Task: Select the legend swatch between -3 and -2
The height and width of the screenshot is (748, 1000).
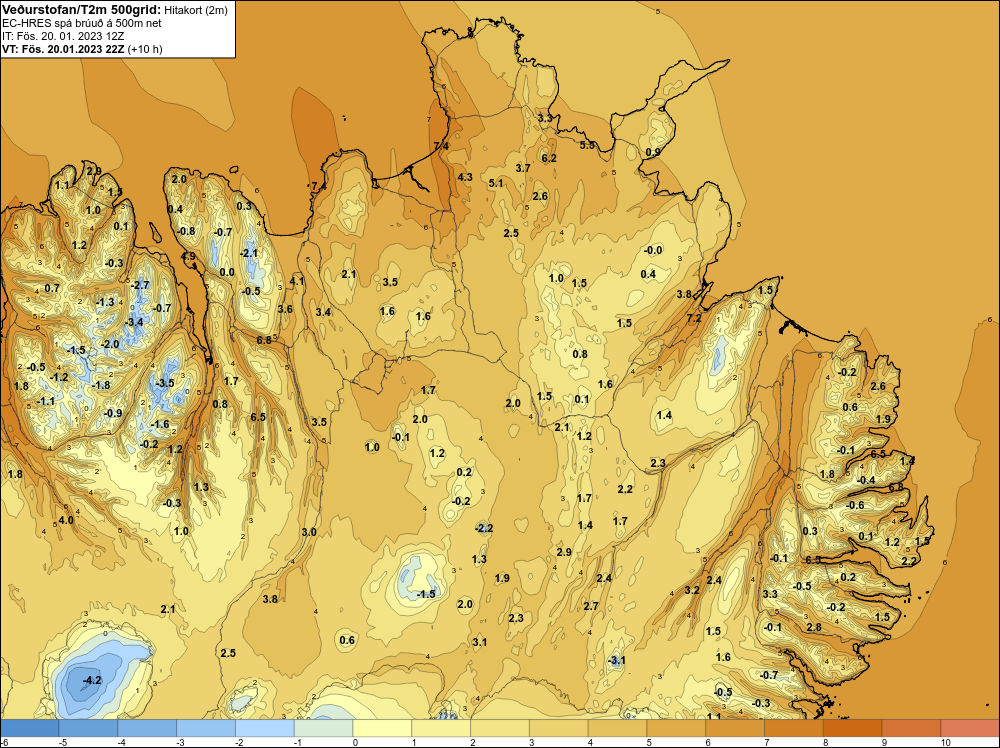Action: (x=205, y=728)
